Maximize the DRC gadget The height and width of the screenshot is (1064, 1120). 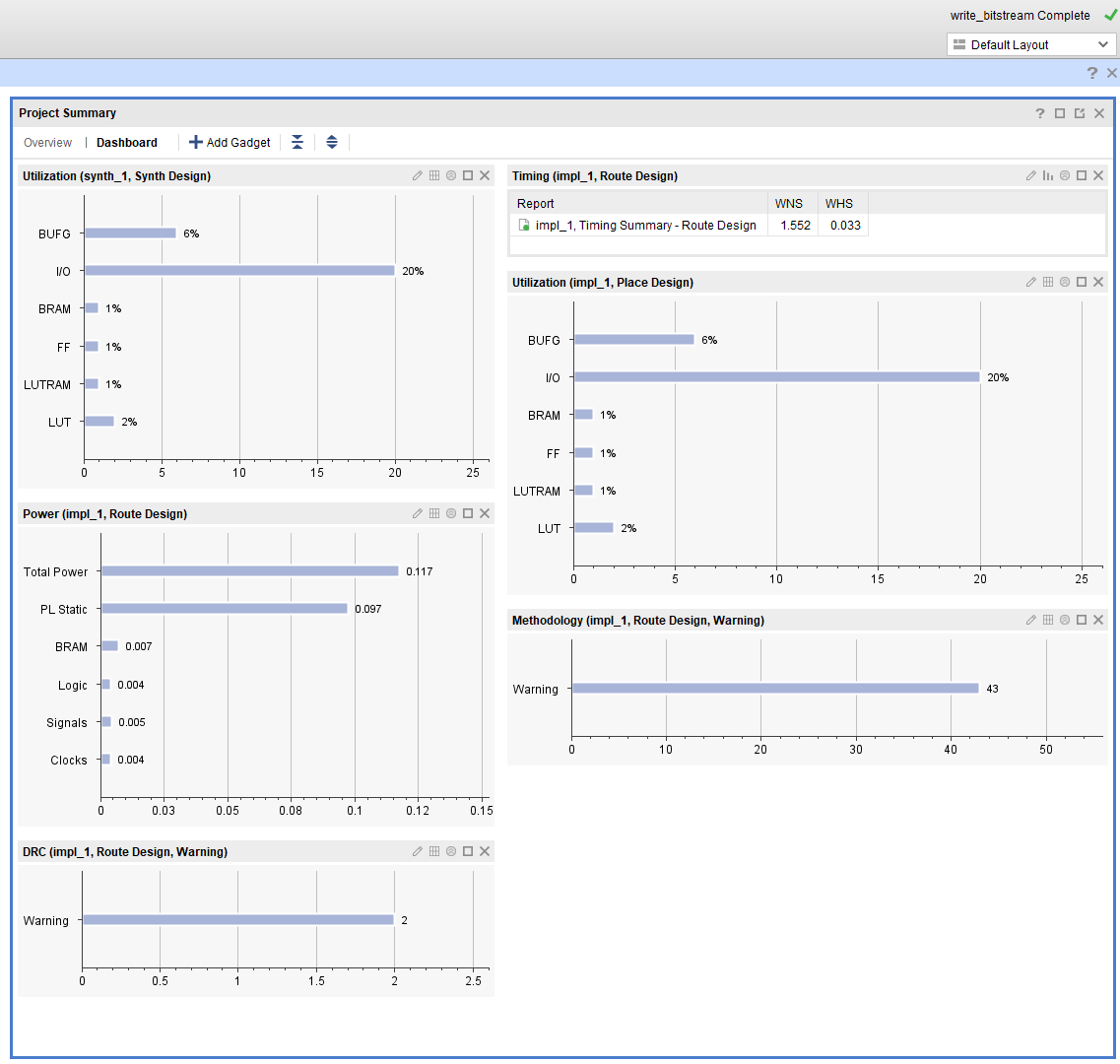tap(468, 852)
